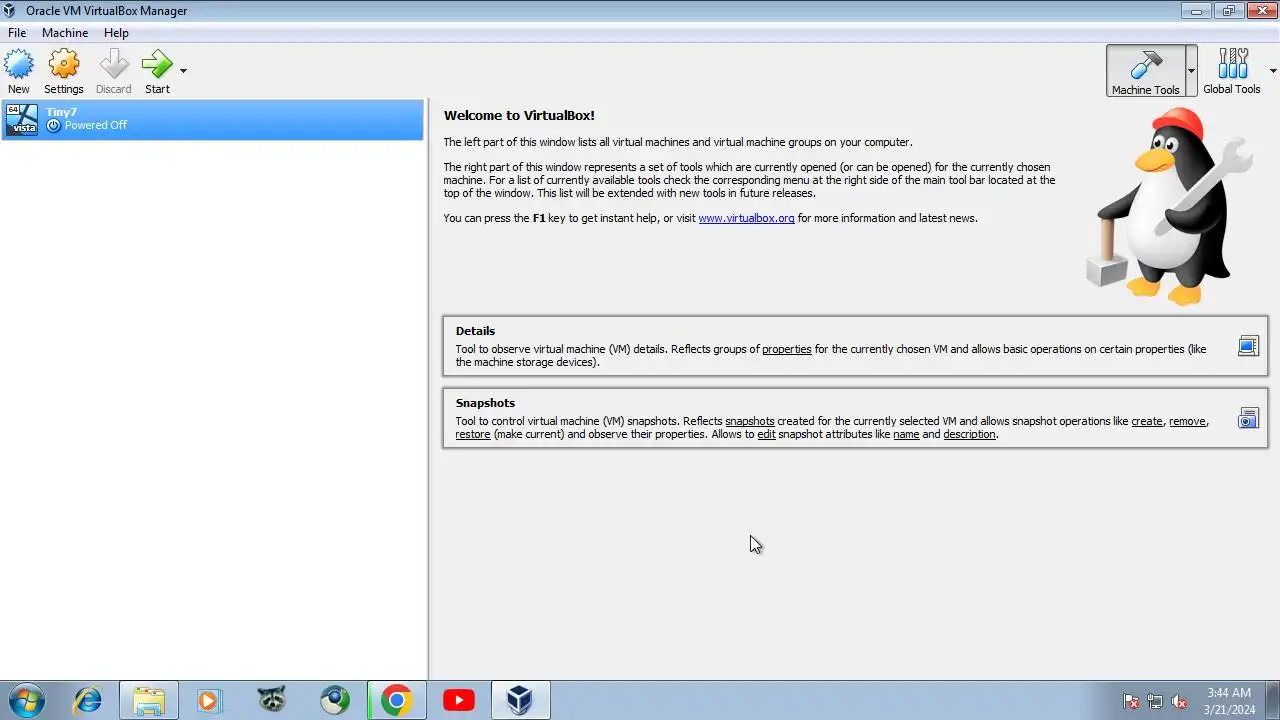Screen dimensions: 1280x720
Task: Click the Snapshots panel heading
Action: tap(485, 403)
